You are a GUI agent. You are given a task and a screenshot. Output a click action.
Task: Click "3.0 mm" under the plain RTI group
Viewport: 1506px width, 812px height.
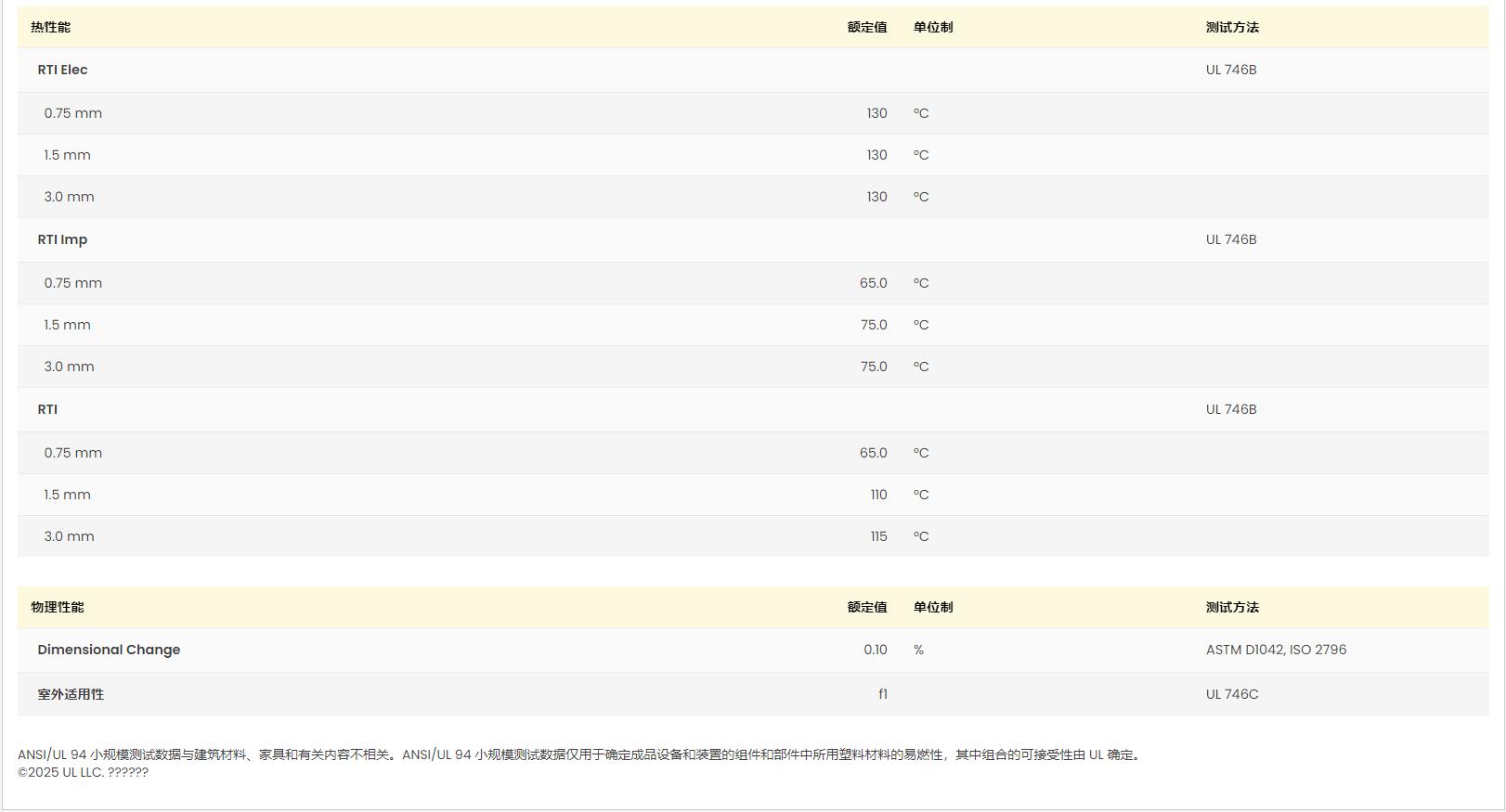coord(70,536)
